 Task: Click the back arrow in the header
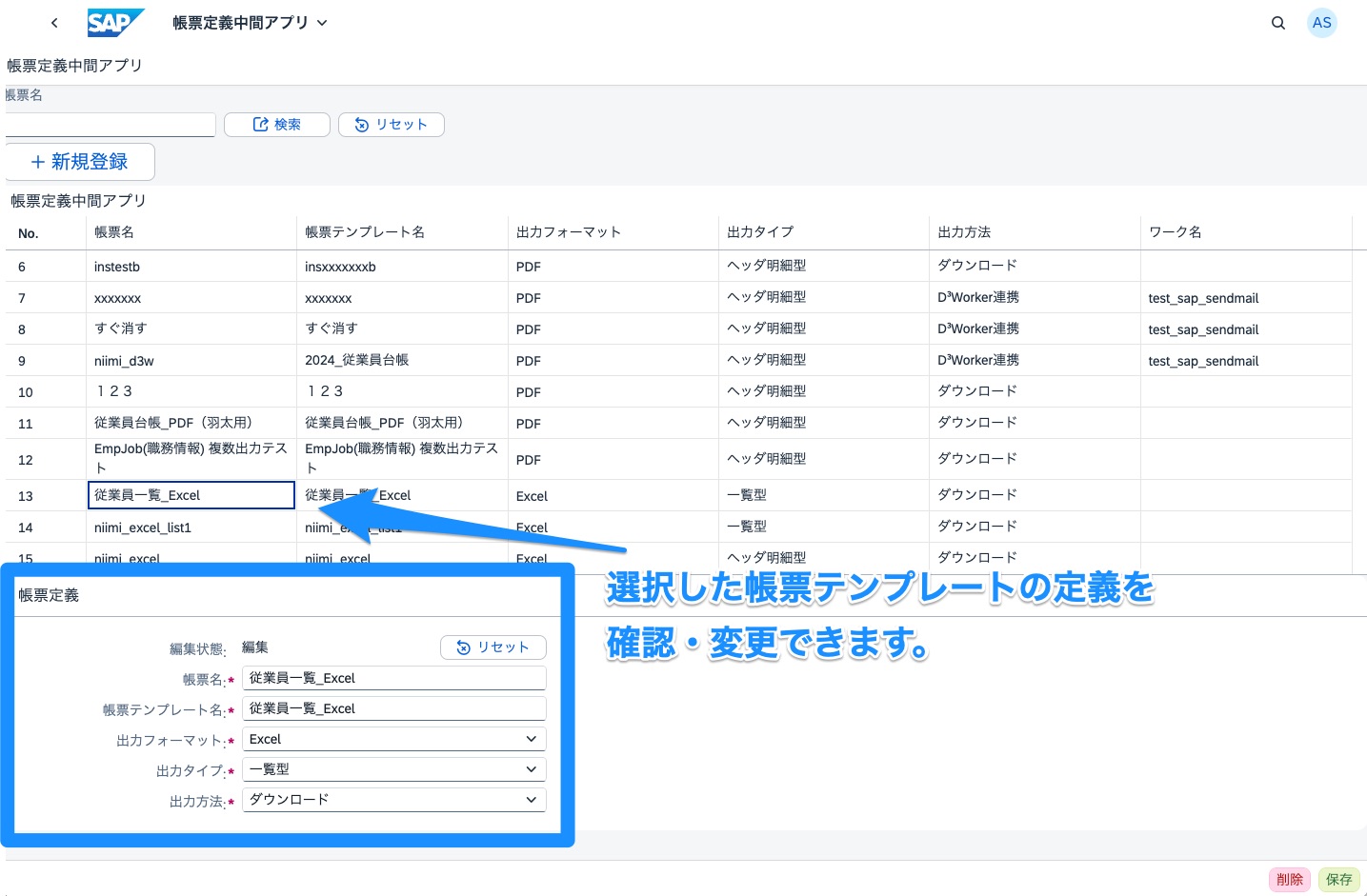[54, 23]
